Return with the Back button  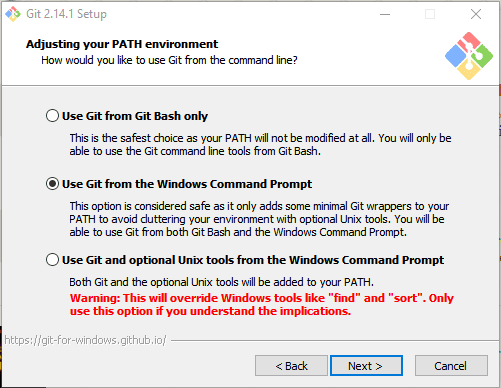[291, 366]
